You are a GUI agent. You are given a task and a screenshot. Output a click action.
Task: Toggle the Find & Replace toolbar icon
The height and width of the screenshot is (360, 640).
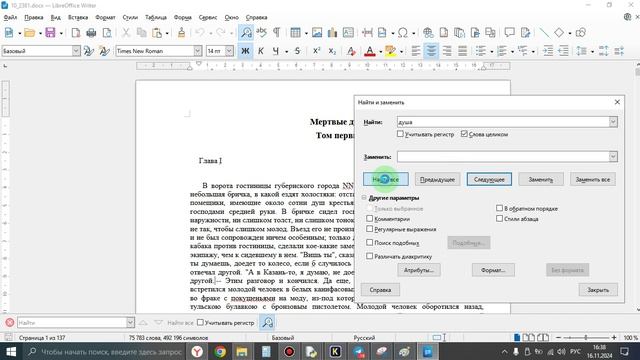pos(246,33)
